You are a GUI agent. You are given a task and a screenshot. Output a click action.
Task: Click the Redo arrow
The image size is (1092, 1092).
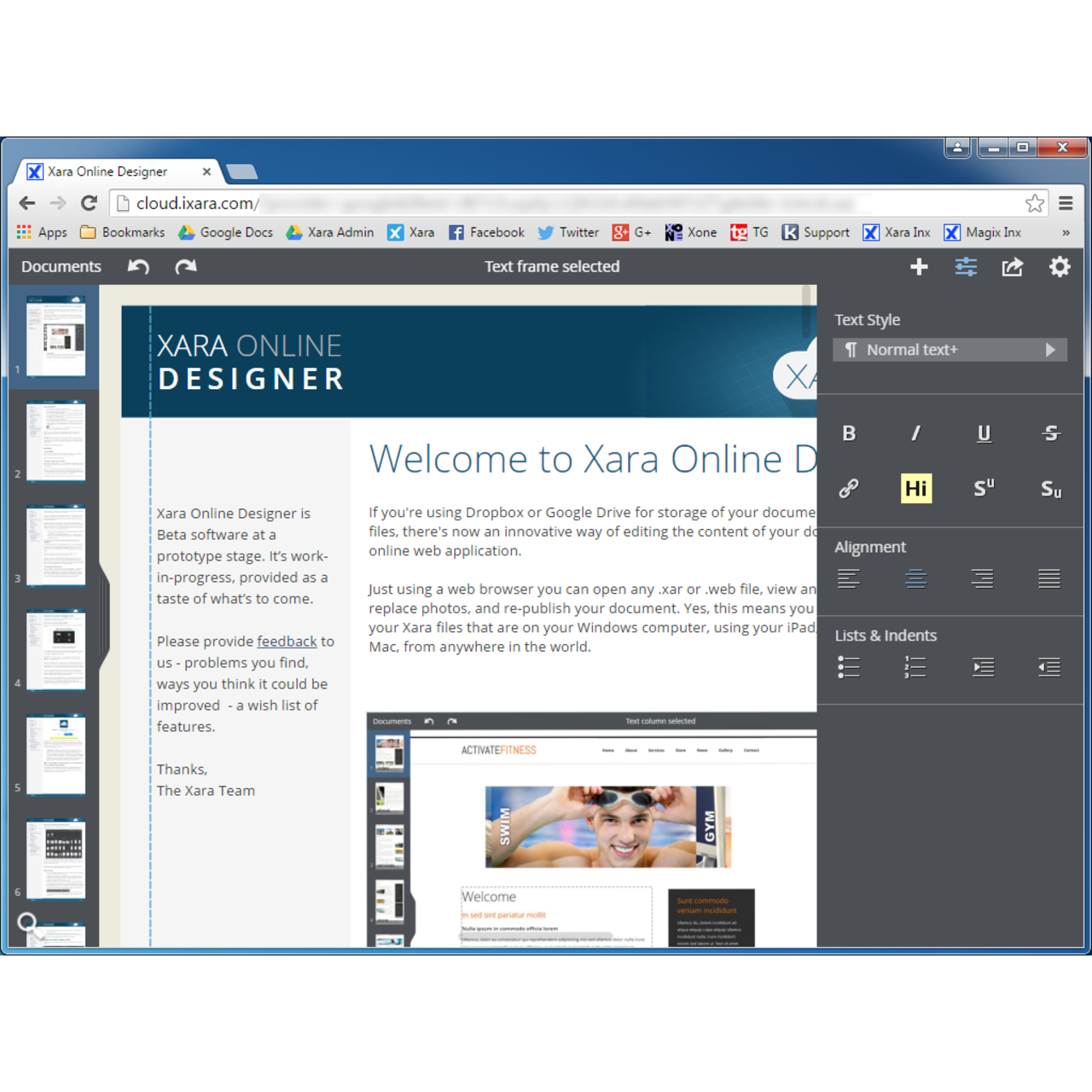pyautogui.click(x=186, y=267)
